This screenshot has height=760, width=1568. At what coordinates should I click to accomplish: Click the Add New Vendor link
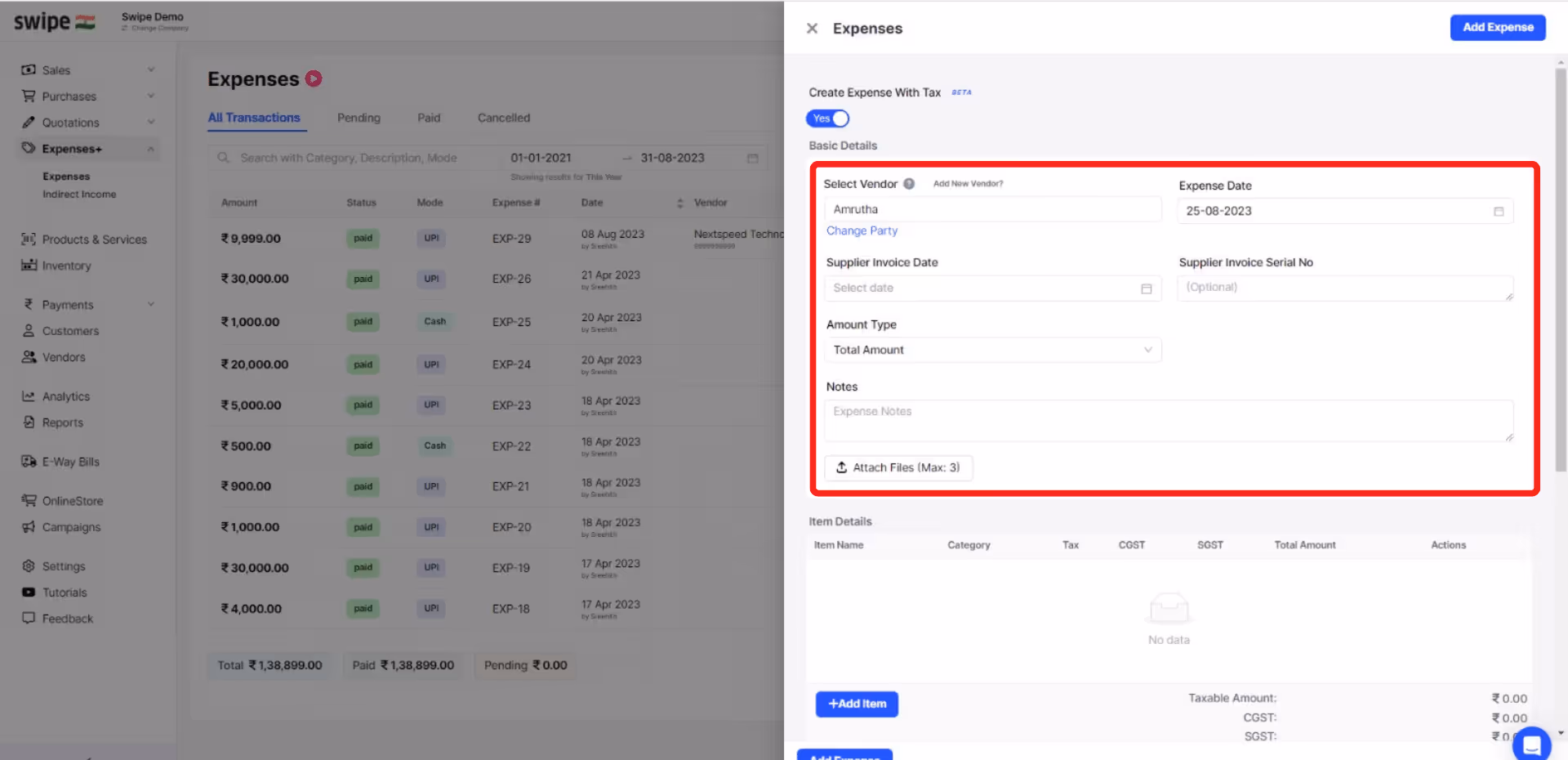coord(968,184)
